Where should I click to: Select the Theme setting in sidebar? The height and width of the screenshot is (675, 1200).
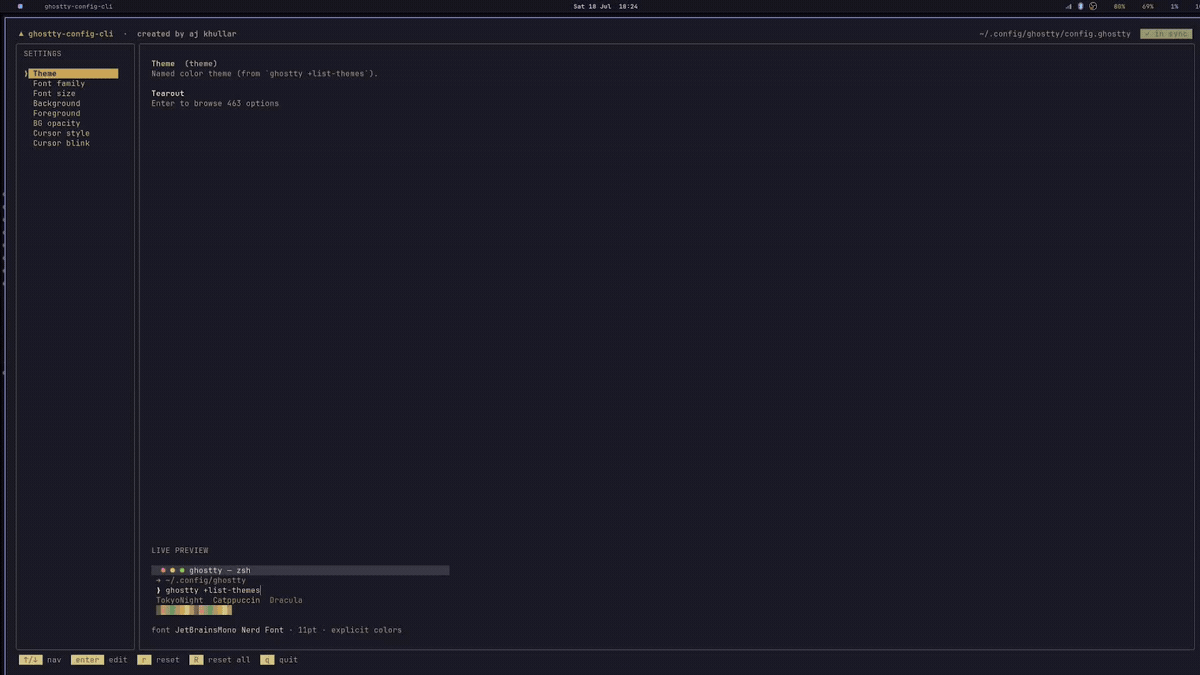[73, 74]
